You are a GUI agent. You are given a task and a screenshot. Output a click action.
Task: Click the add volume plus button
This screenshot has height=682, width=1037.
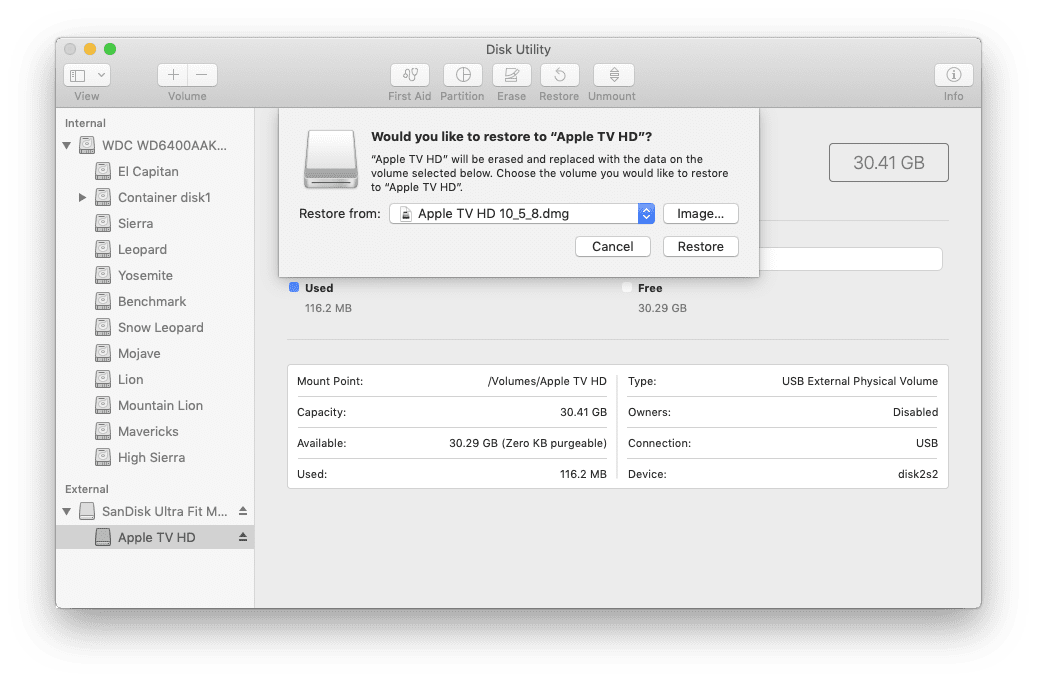(173, 75)
